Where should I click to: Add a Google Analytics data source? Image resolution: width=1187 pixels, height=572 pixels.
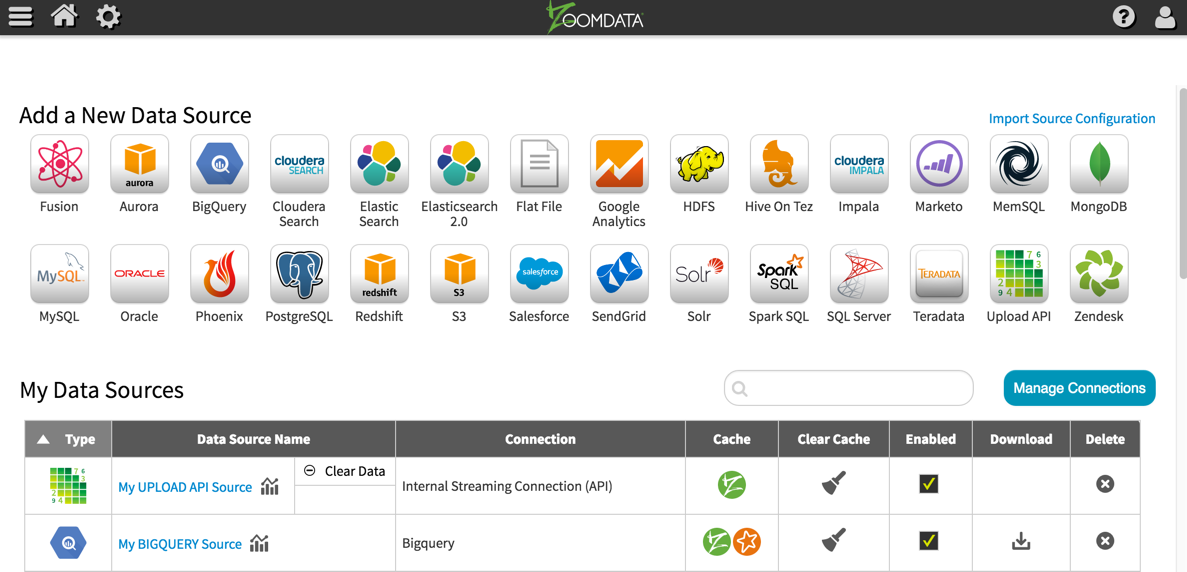[619, 164]
